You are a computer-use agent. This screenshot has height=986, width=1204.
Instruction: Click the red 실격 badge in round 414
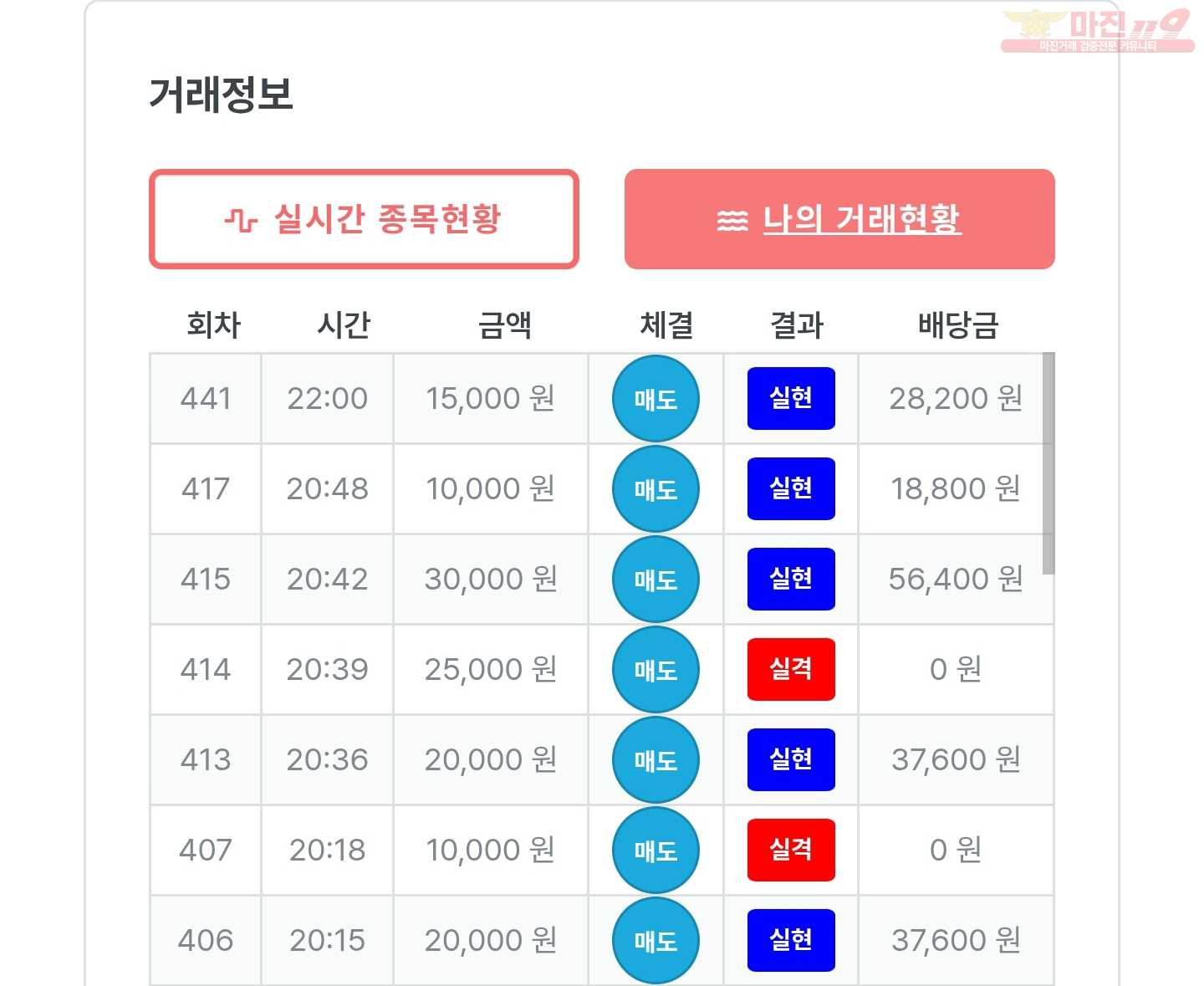pyautogui.click(x=791, y=669)
